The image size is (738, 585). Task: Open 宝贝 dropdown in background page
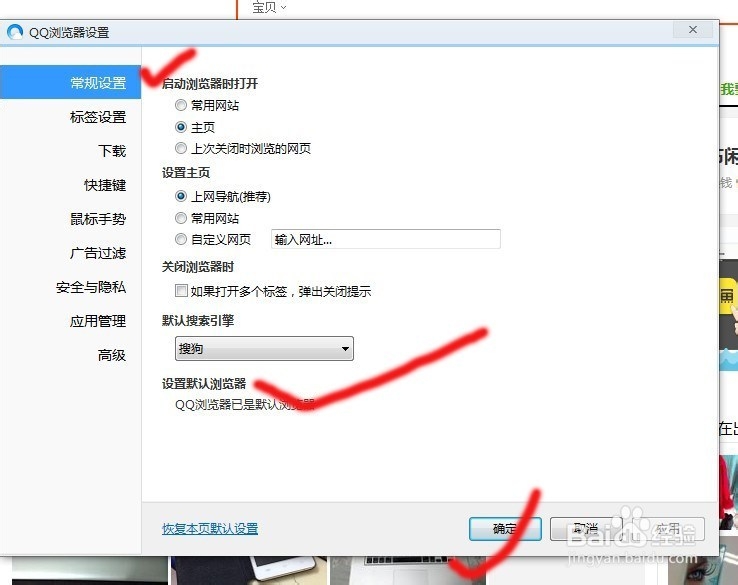[x=269, y=7]
